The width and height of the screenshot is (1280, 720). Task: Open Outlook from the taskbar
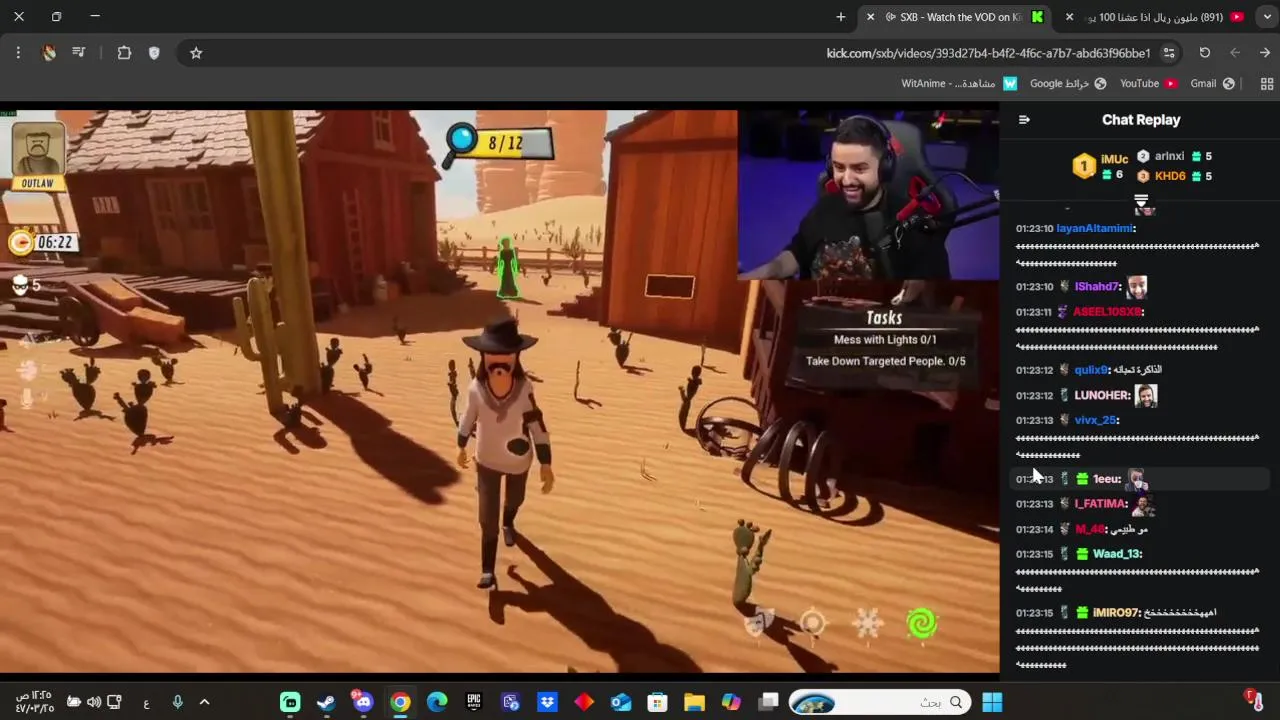tap(621, 703)
